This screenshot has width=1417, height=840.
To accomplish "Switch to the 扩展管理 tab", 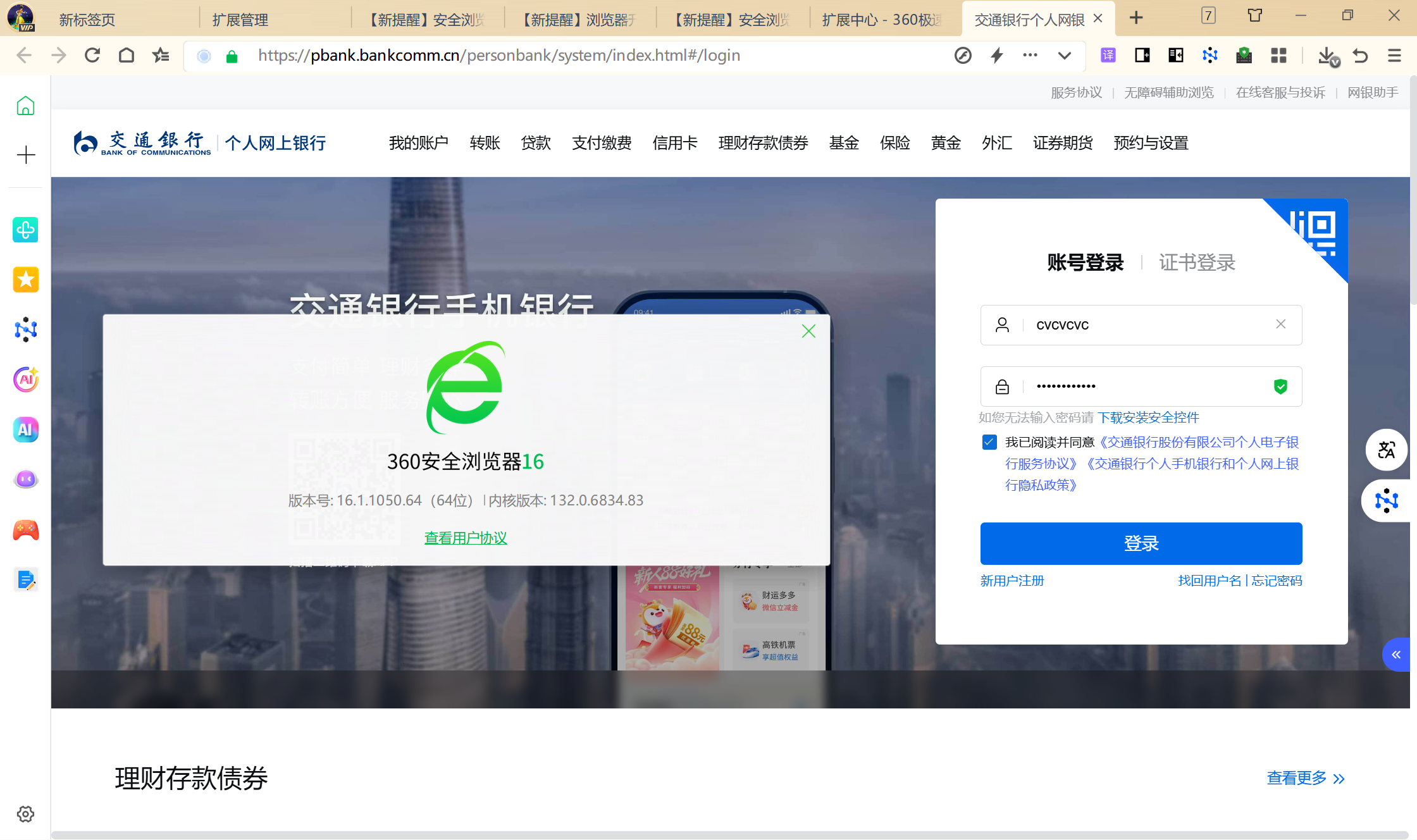I will (x=240, y=20).
